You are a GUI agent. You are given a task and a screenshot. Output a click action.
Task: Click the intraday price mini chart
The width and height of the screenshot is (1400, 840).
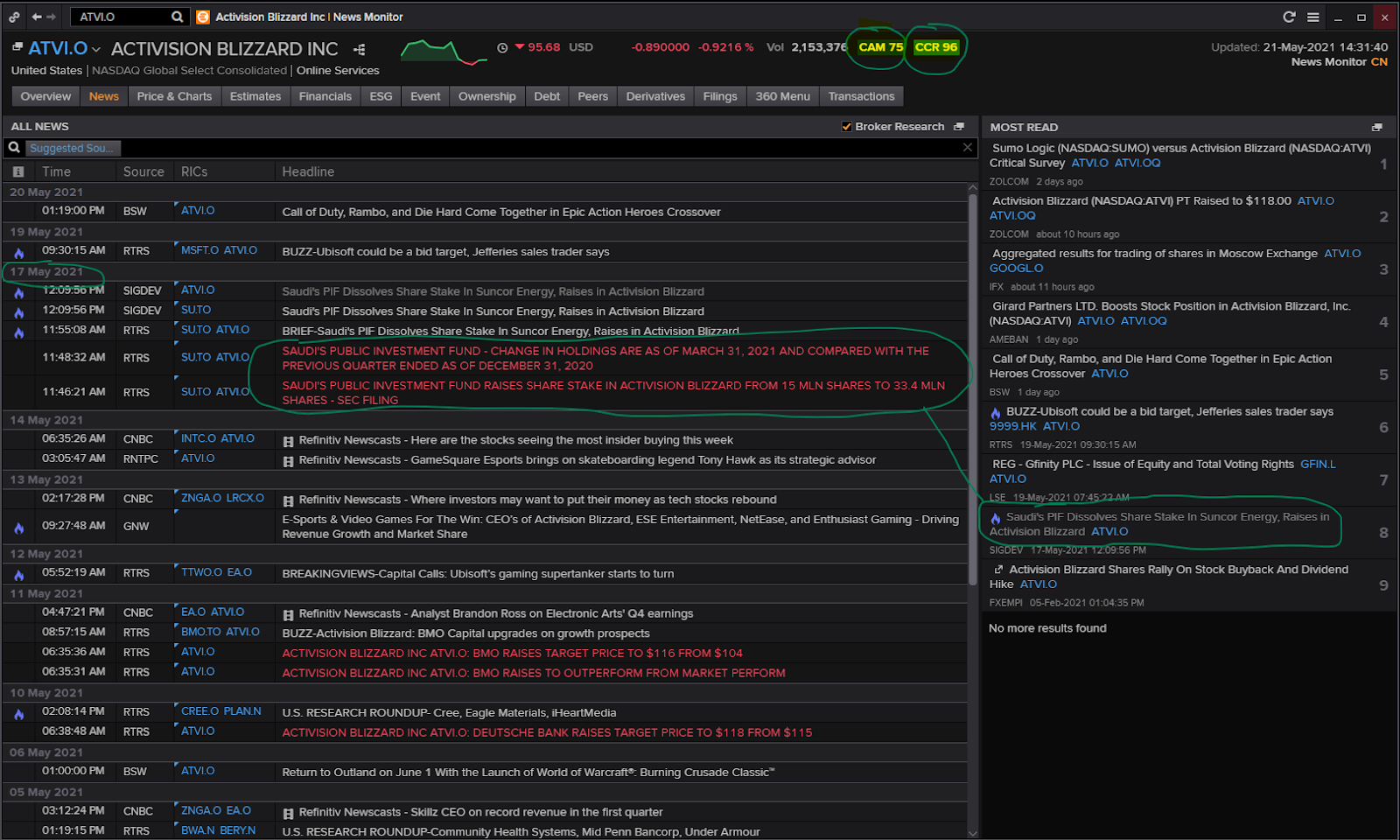444,51
